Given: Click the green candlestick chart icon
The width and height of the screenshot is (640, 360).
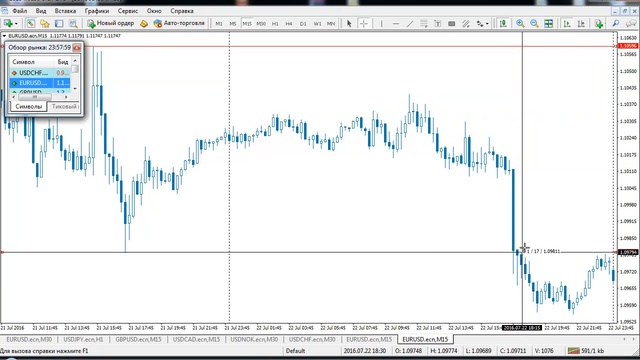Looking at the screenshot, I should coord(503,24).
